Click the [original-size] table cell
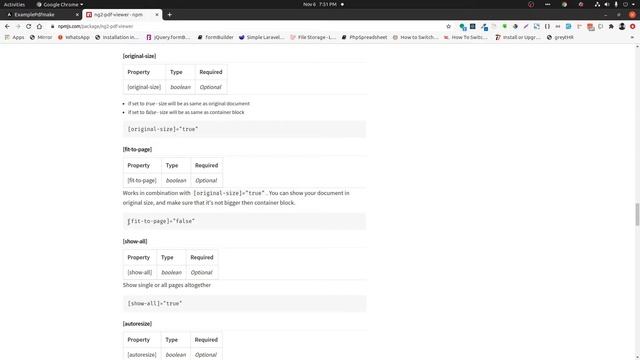 tap(144, 87)
